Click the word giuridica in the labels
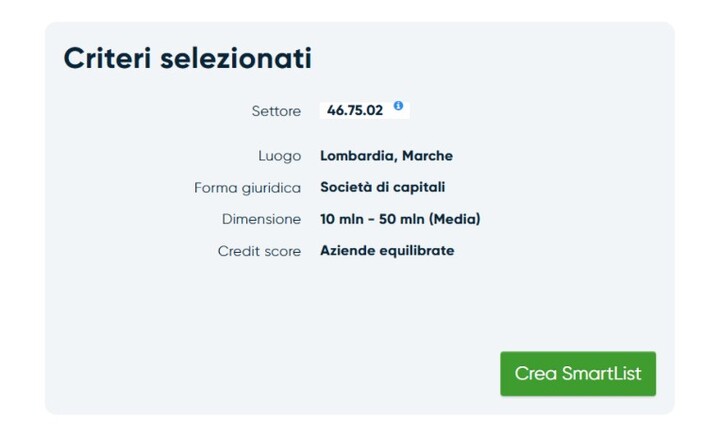 [x=271, y=188]
